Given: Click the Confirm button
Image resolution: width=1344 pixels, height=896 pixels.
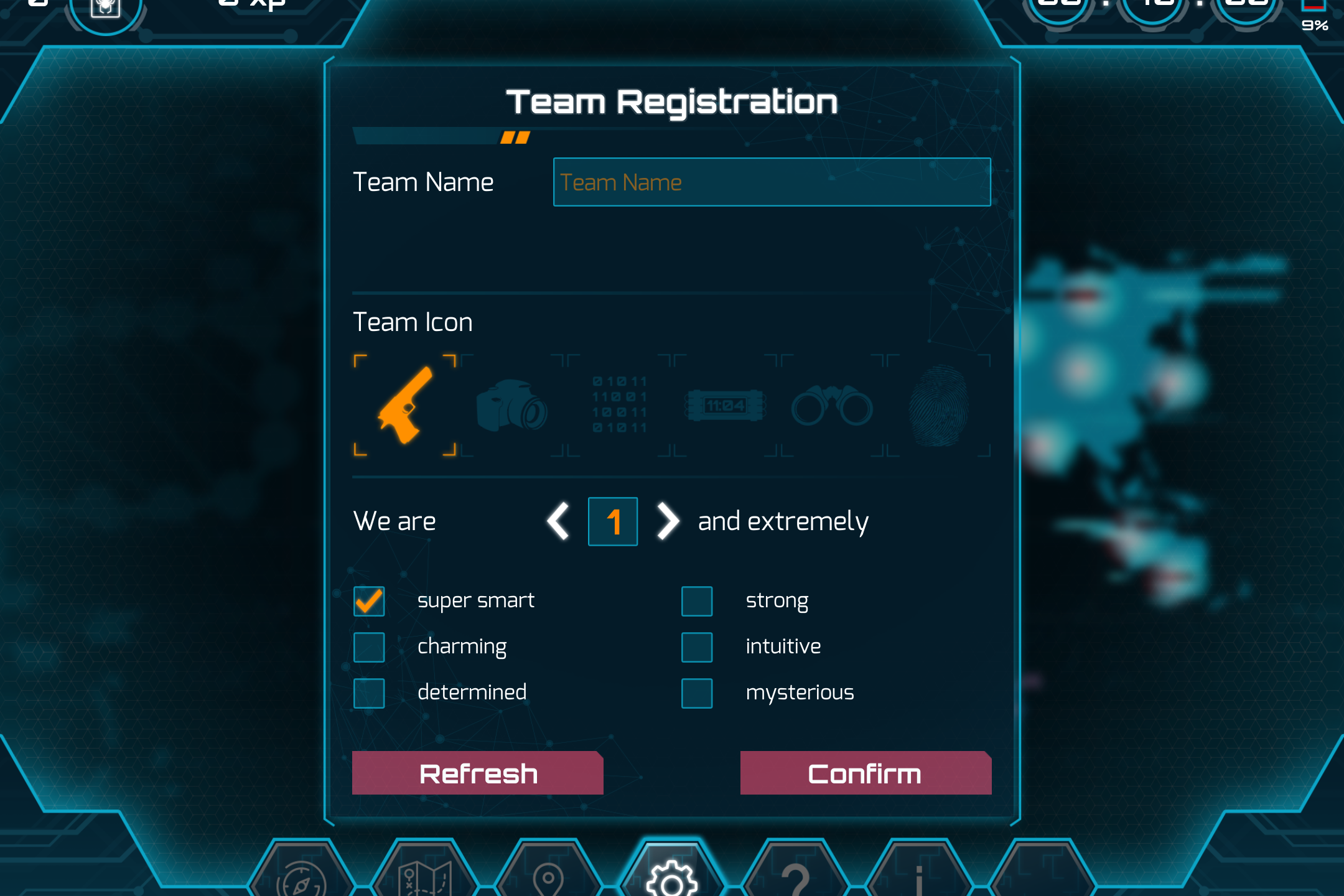Looking at the screenshot, I should click(x=866, y=773).
